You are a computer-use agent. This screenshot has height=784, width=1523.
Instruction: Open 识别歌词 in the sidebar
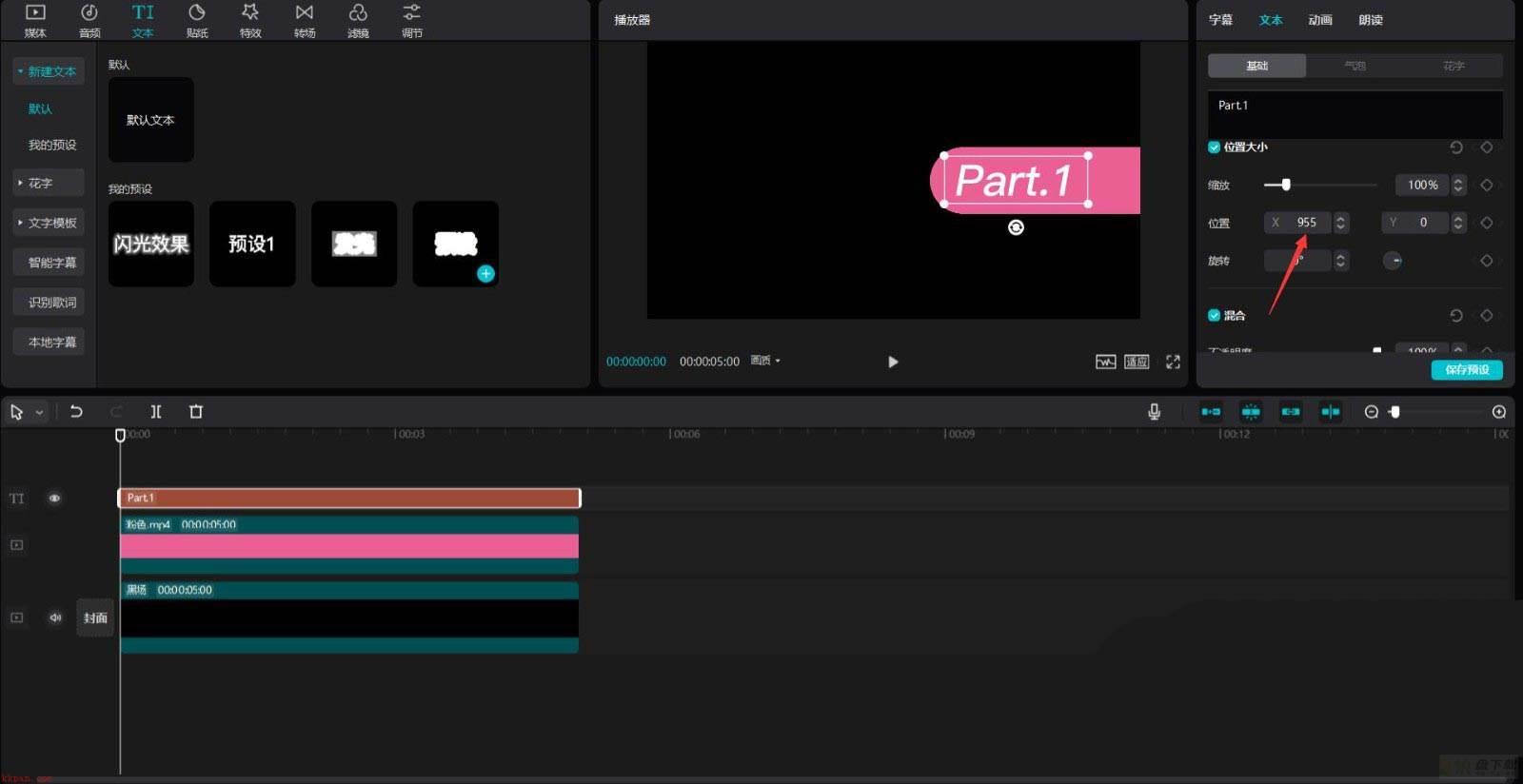coord(49,303)
